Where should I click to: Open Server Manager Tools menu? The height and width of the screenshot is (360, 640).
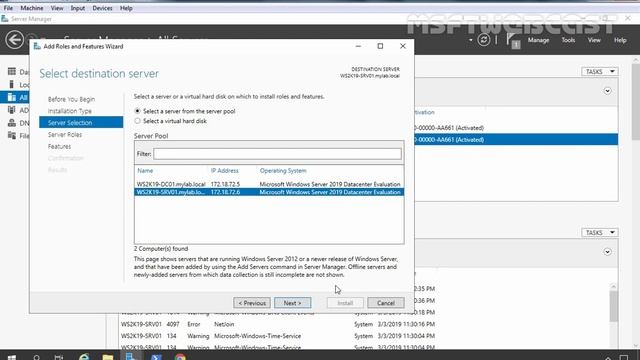point(568,40)
